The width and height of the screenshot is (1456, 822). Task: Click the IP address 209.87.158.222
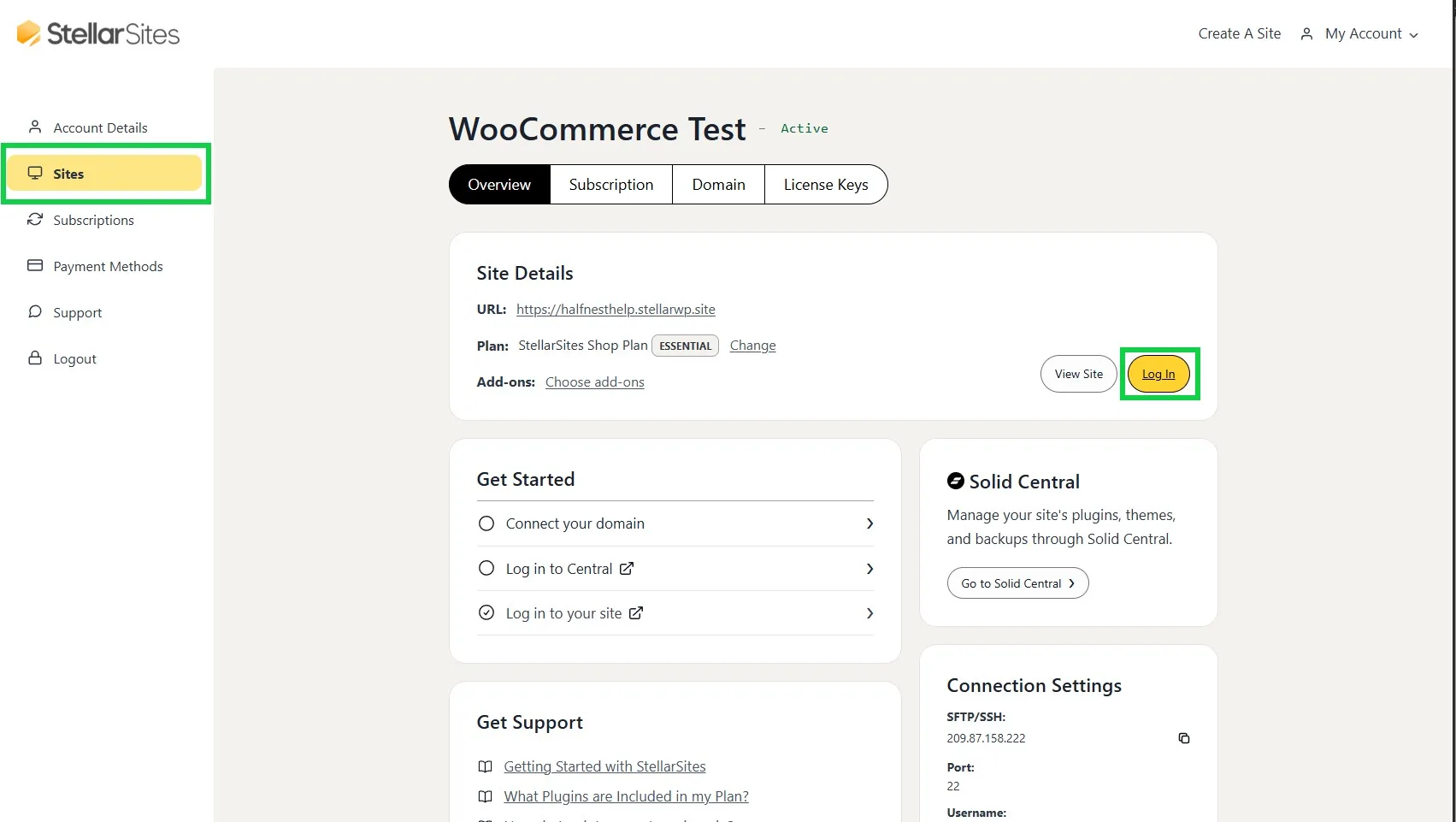(x=986, y=738)
